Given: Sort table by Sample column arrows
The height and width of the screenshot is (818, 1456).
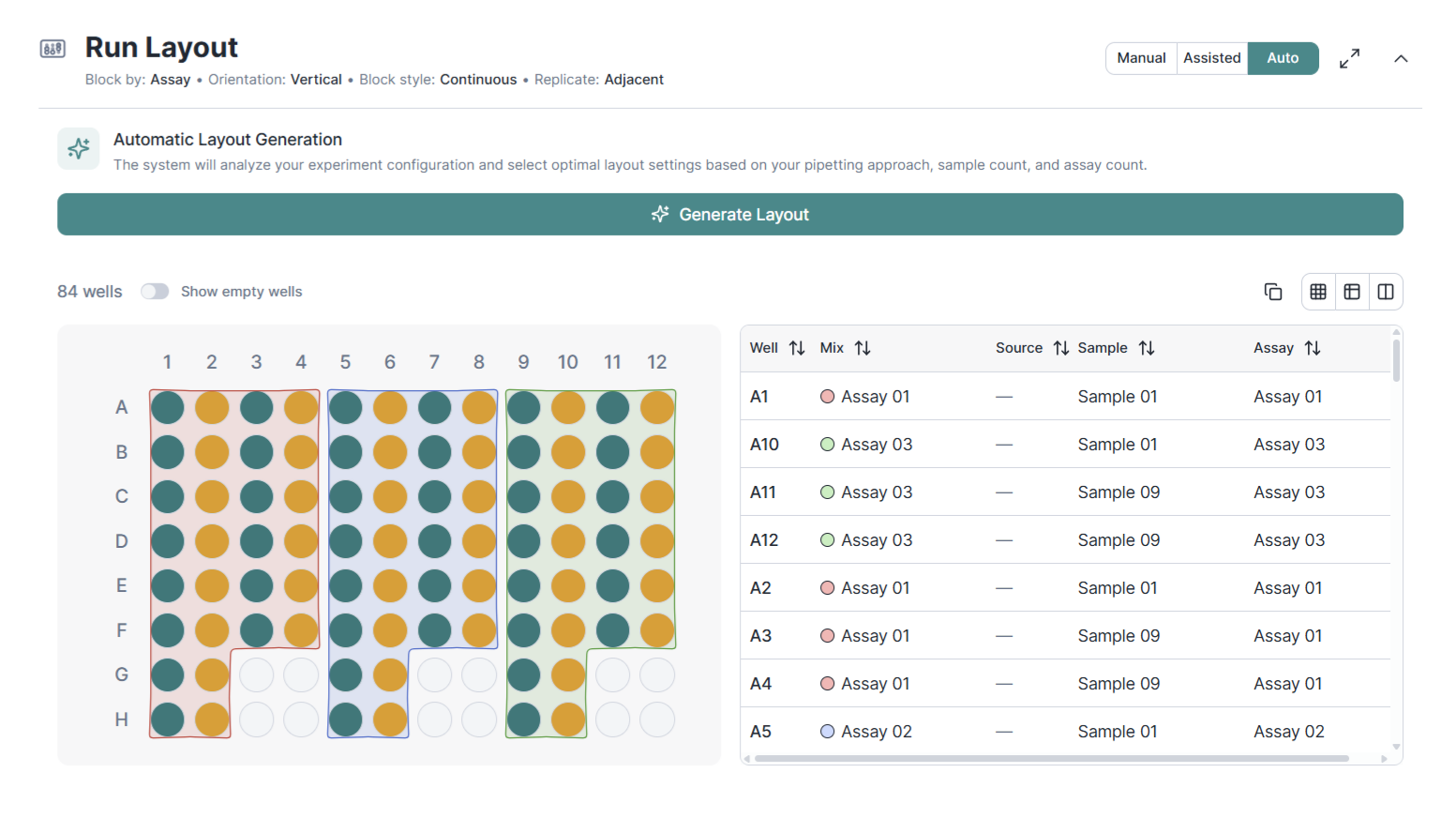Looking at the screenshot, I should pos(1147,348).
